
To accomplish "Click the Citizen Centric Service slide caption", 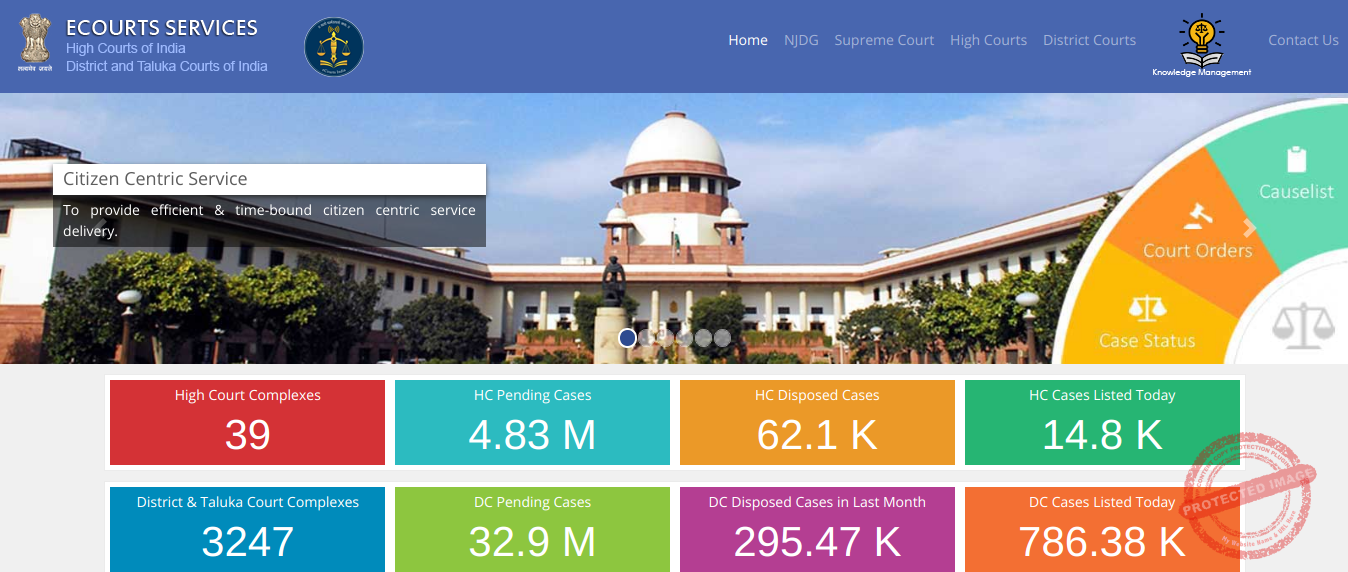I will point(269,180).
